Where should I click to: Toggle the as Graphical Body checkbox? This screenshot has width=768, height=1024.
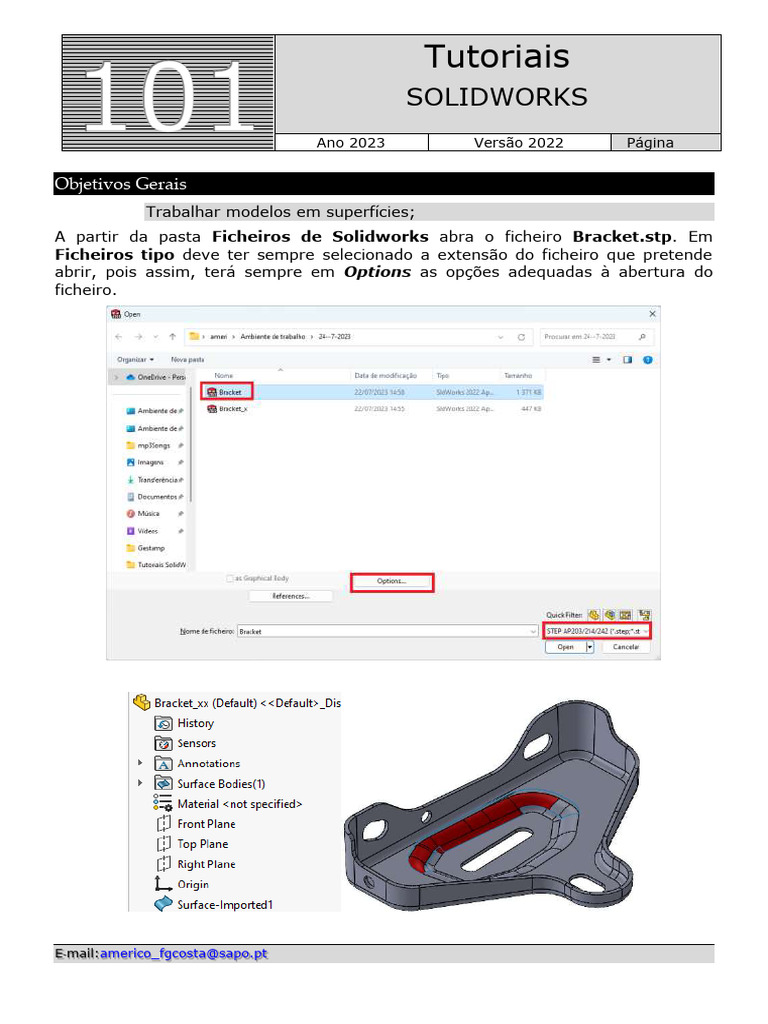(230, 579)
